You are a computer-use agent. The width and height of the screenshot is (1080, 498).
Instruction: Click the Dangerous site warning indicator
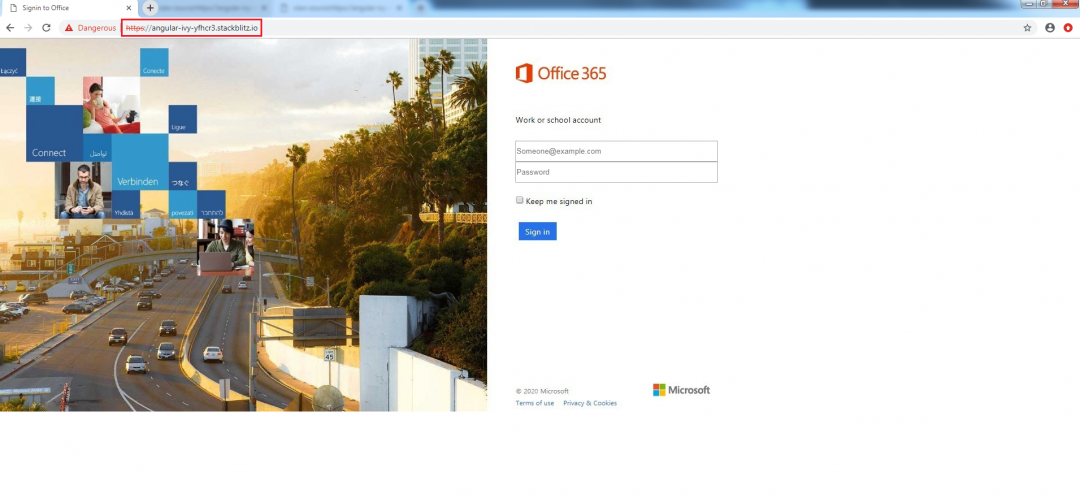[90, 28]
